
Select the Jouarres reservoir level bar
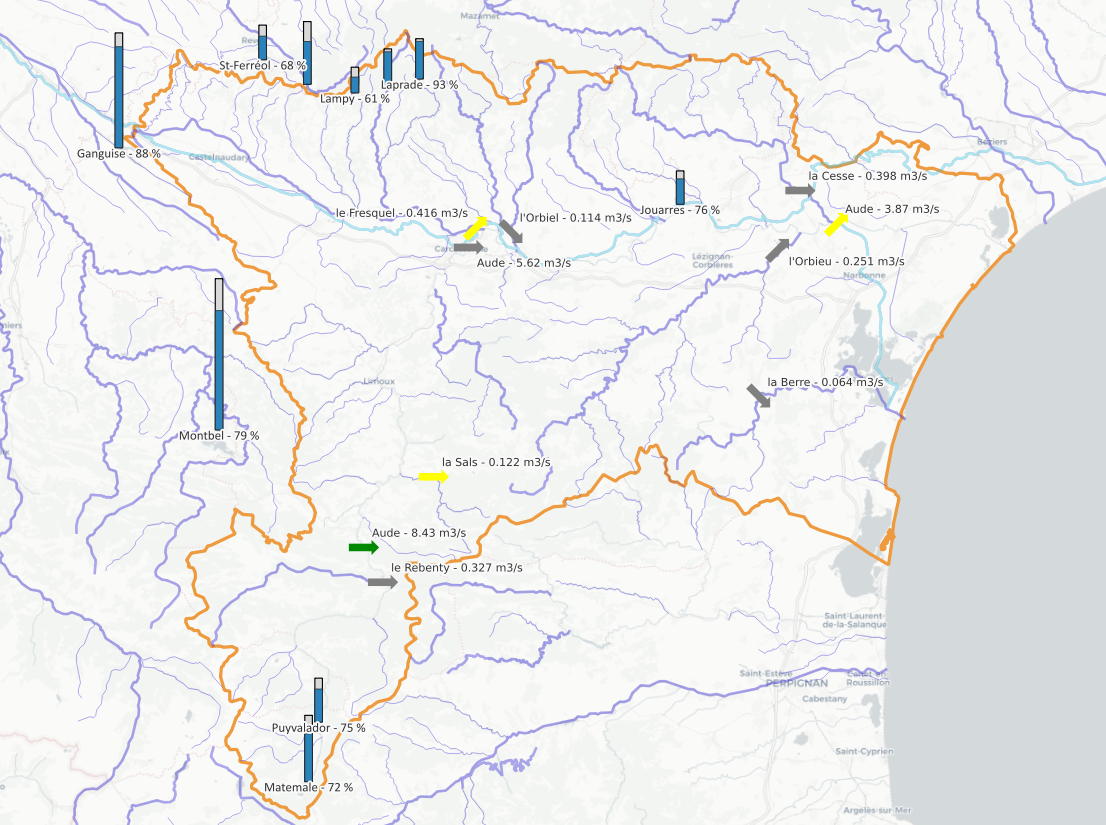680,188
